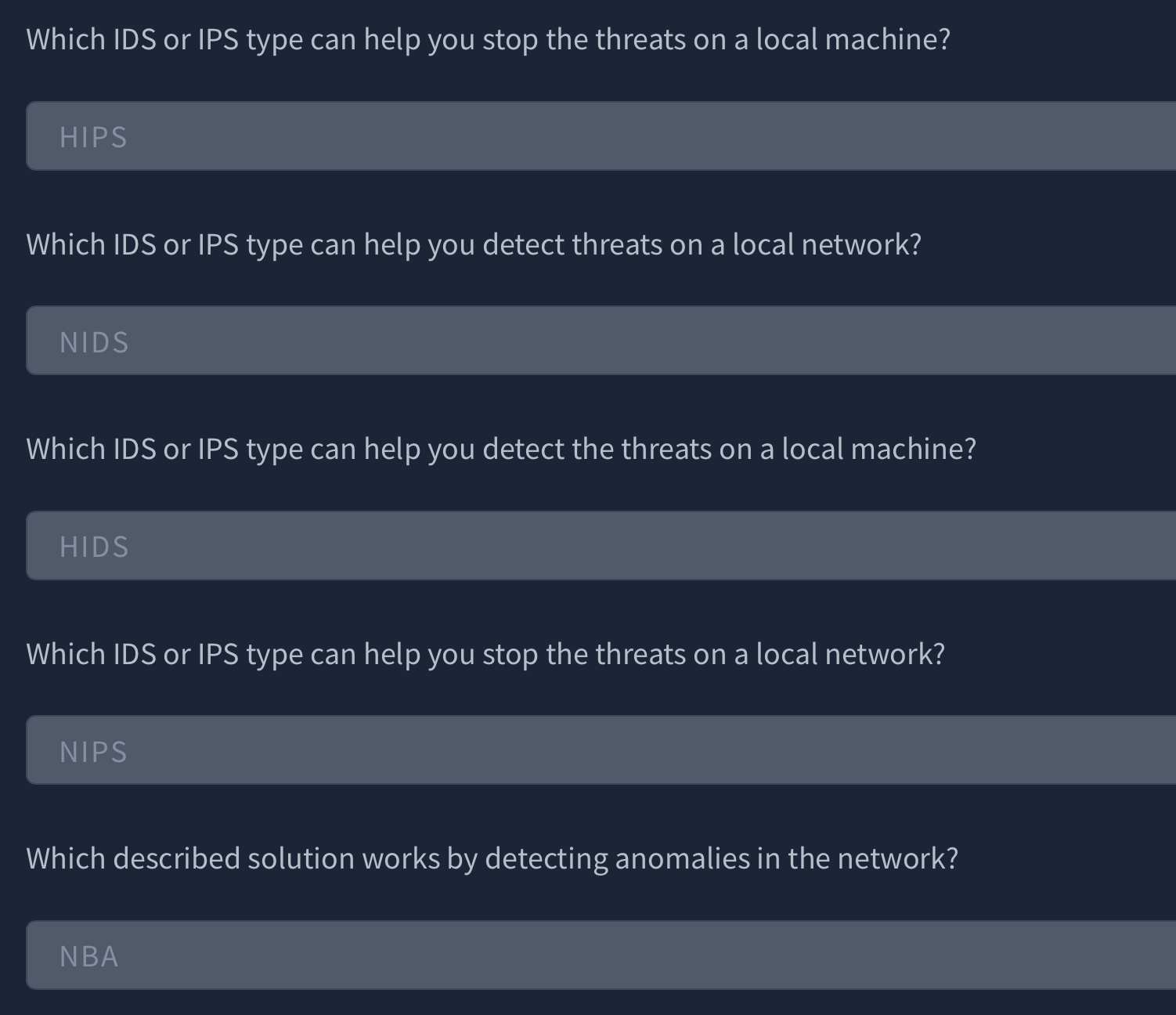Click the question about detecting anomalies in the network
Screen dimensions: 1176x1015
492,859
